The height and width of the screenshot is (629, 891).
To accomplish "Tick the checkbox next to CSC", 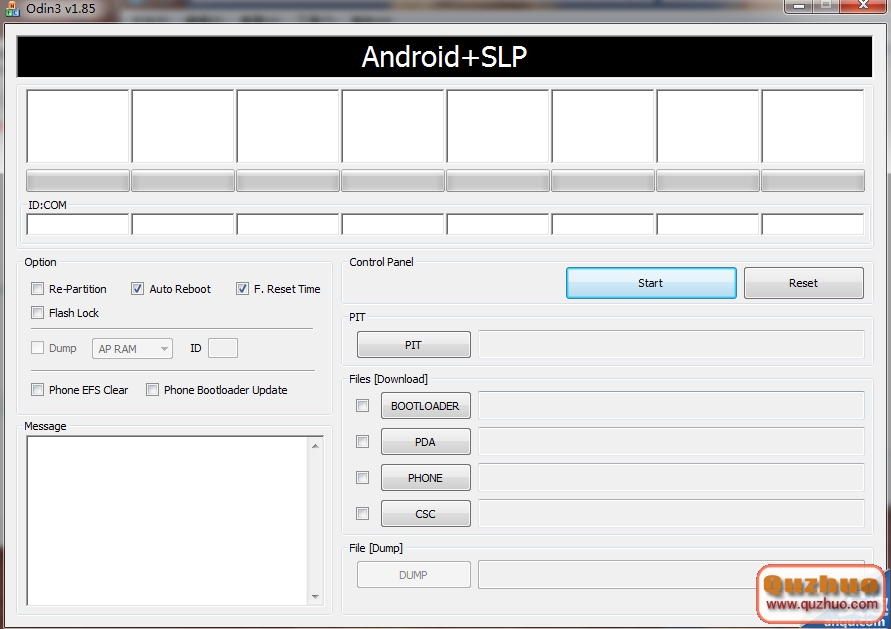I will [x=363, y=514].
